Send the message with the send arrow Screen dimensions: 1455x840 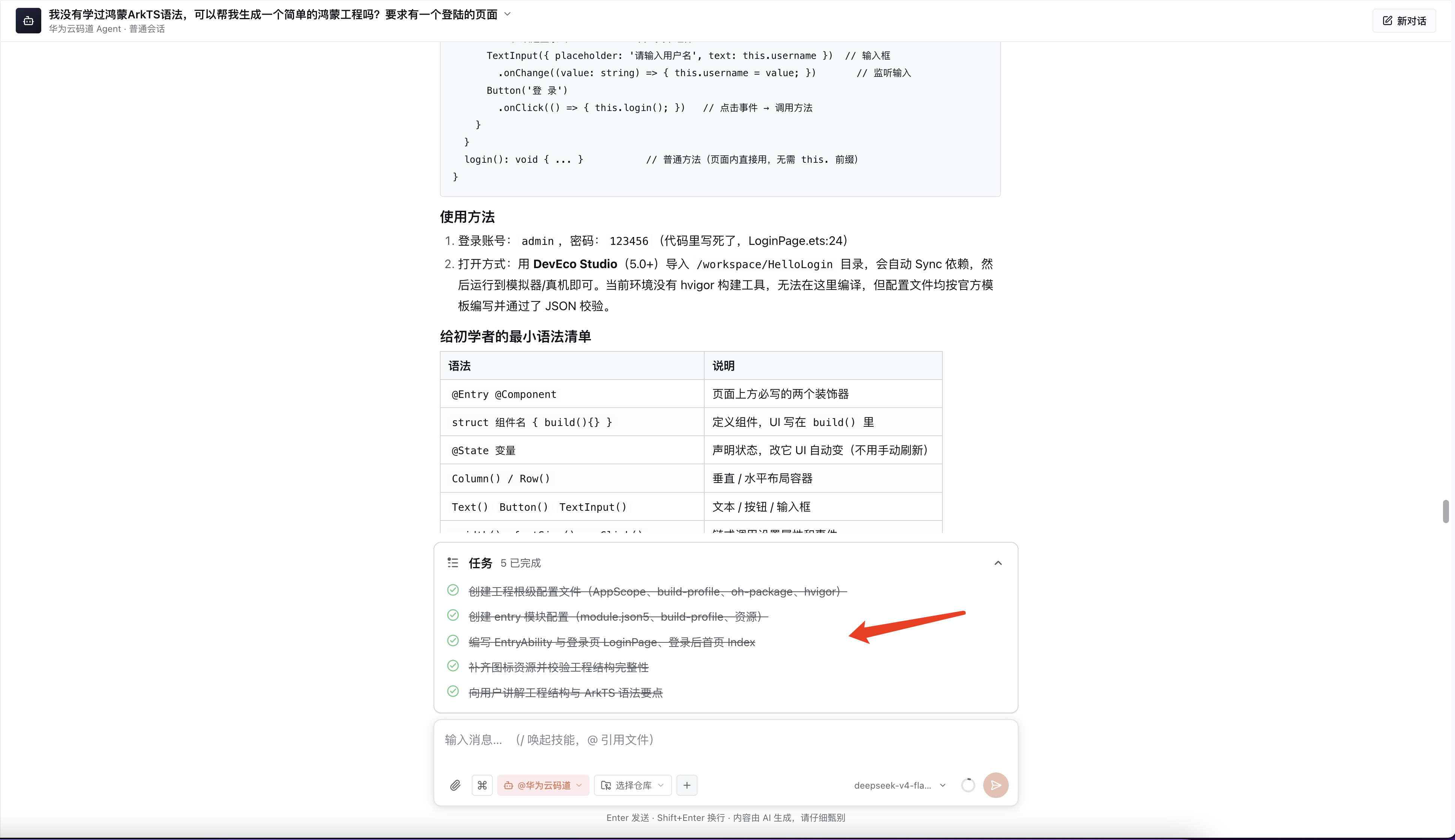[x=996, y=785]
